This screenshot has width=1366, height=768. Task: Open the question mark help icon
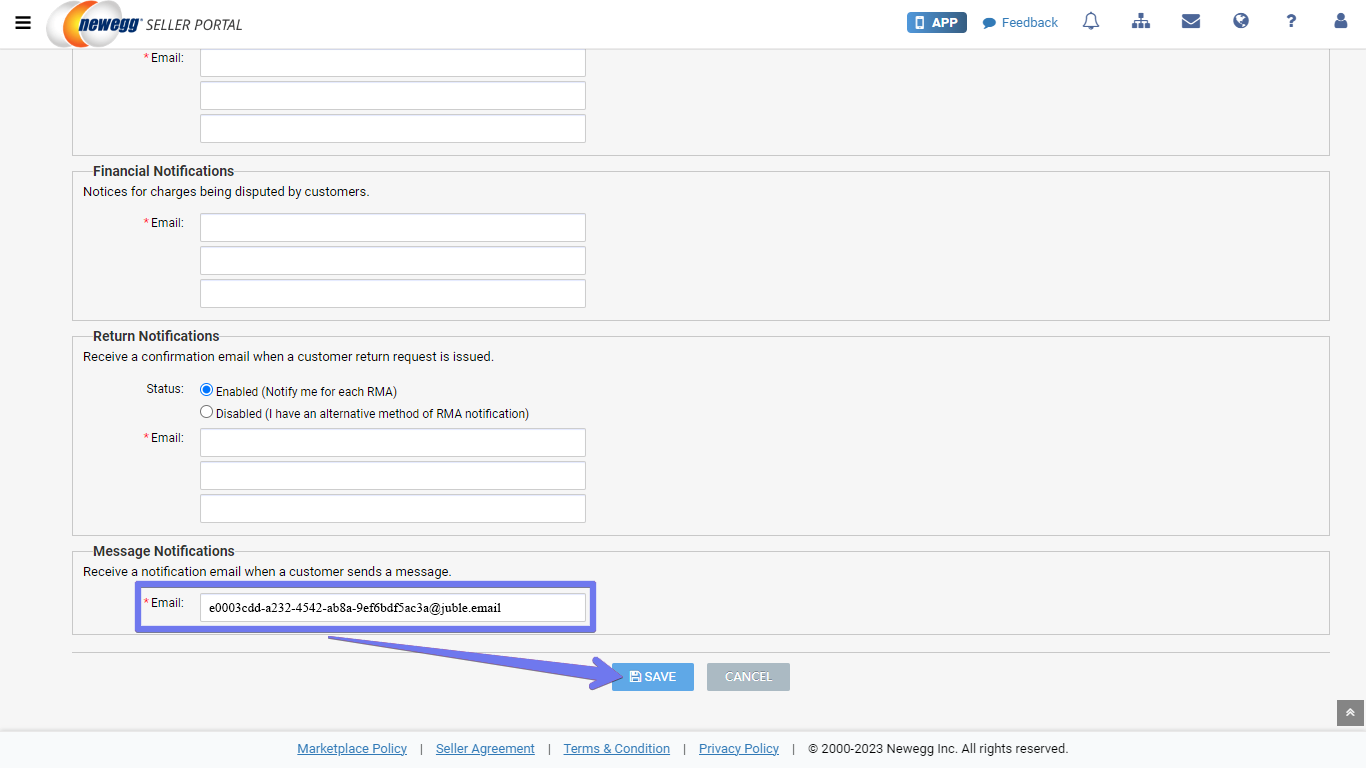pos(1291,22)
